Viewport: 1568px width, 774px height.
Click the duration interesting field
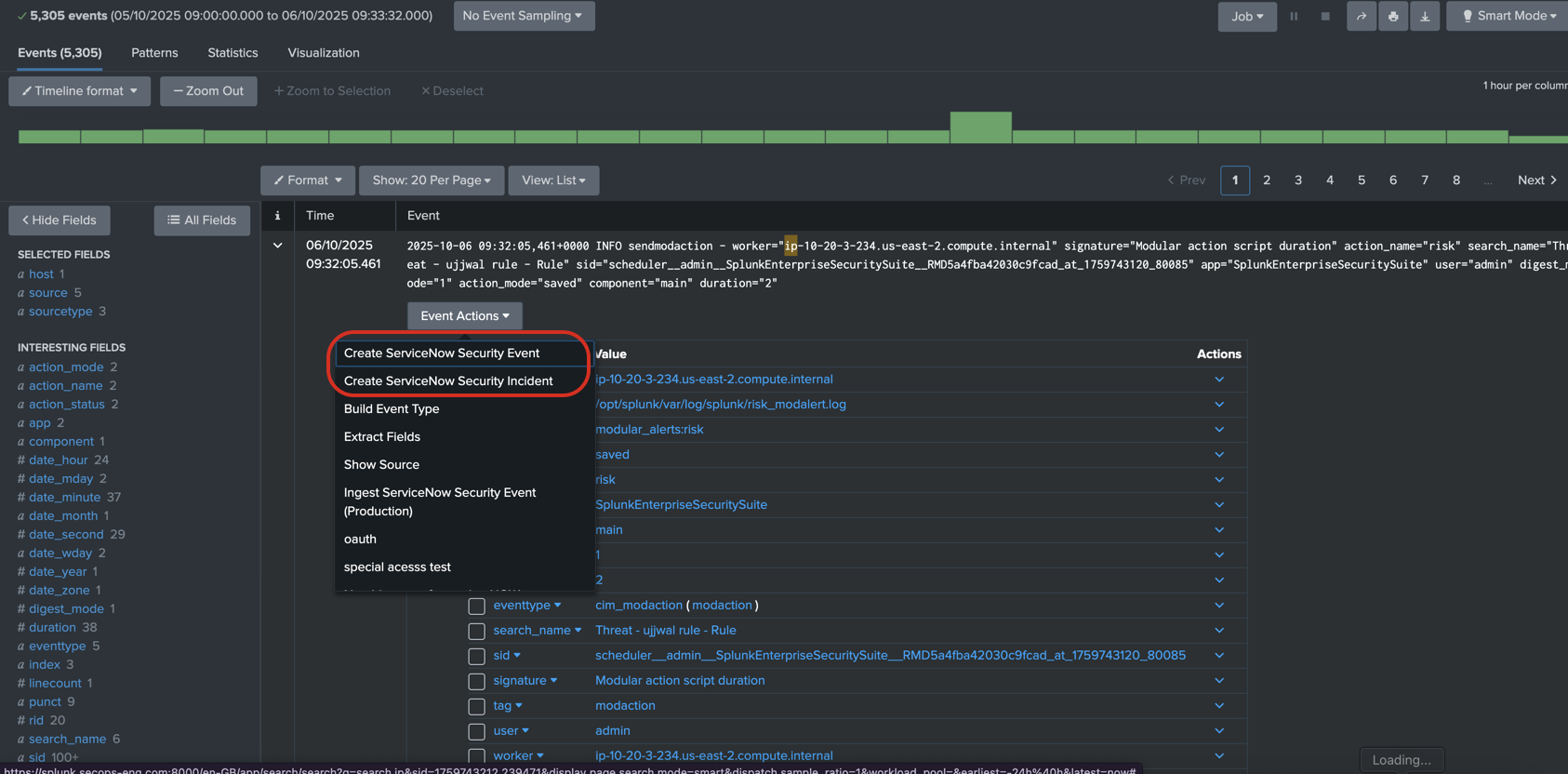[x=52, y=628]
